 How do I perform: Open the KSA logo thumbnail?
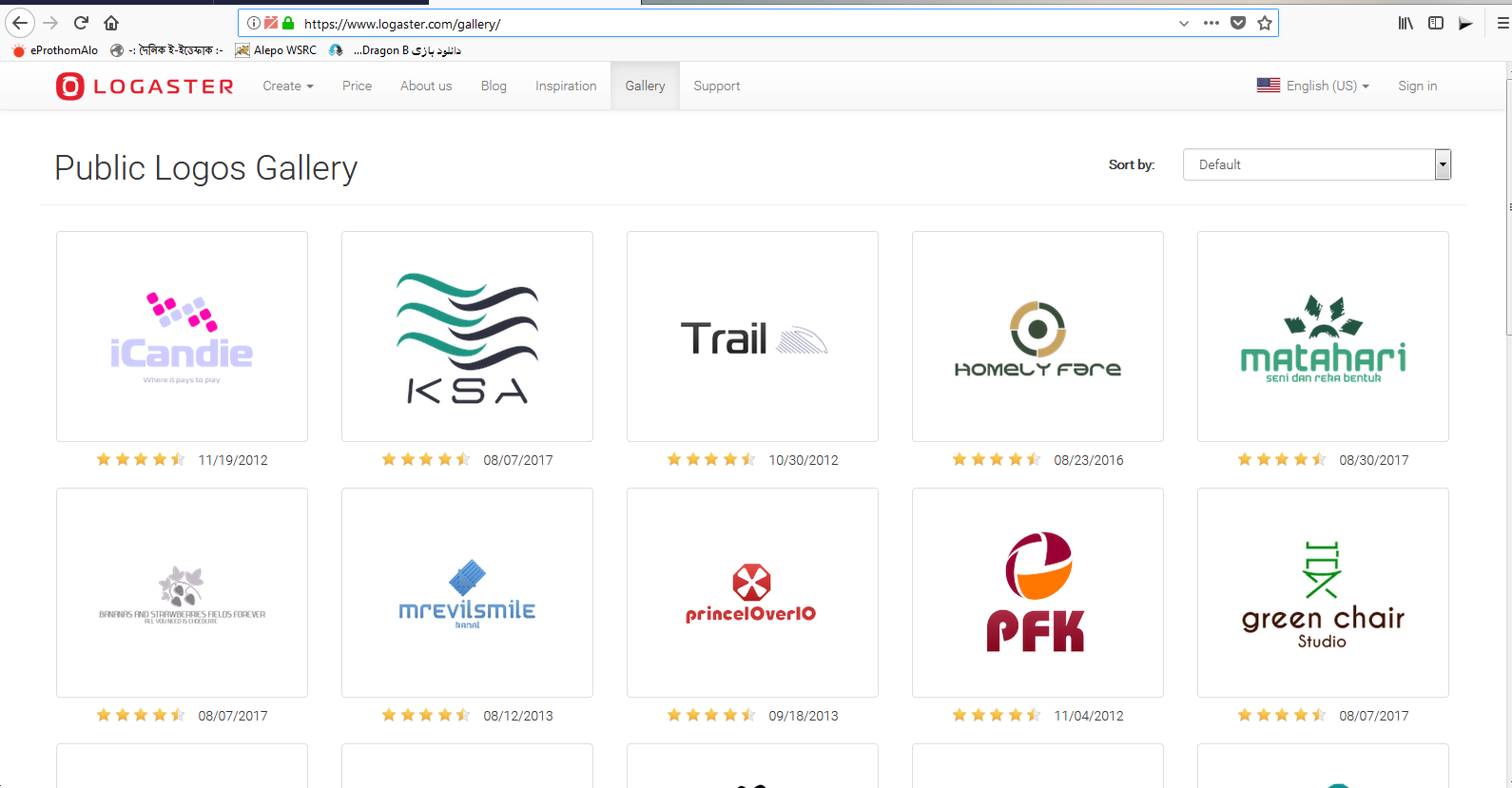[x=467, y=336]
